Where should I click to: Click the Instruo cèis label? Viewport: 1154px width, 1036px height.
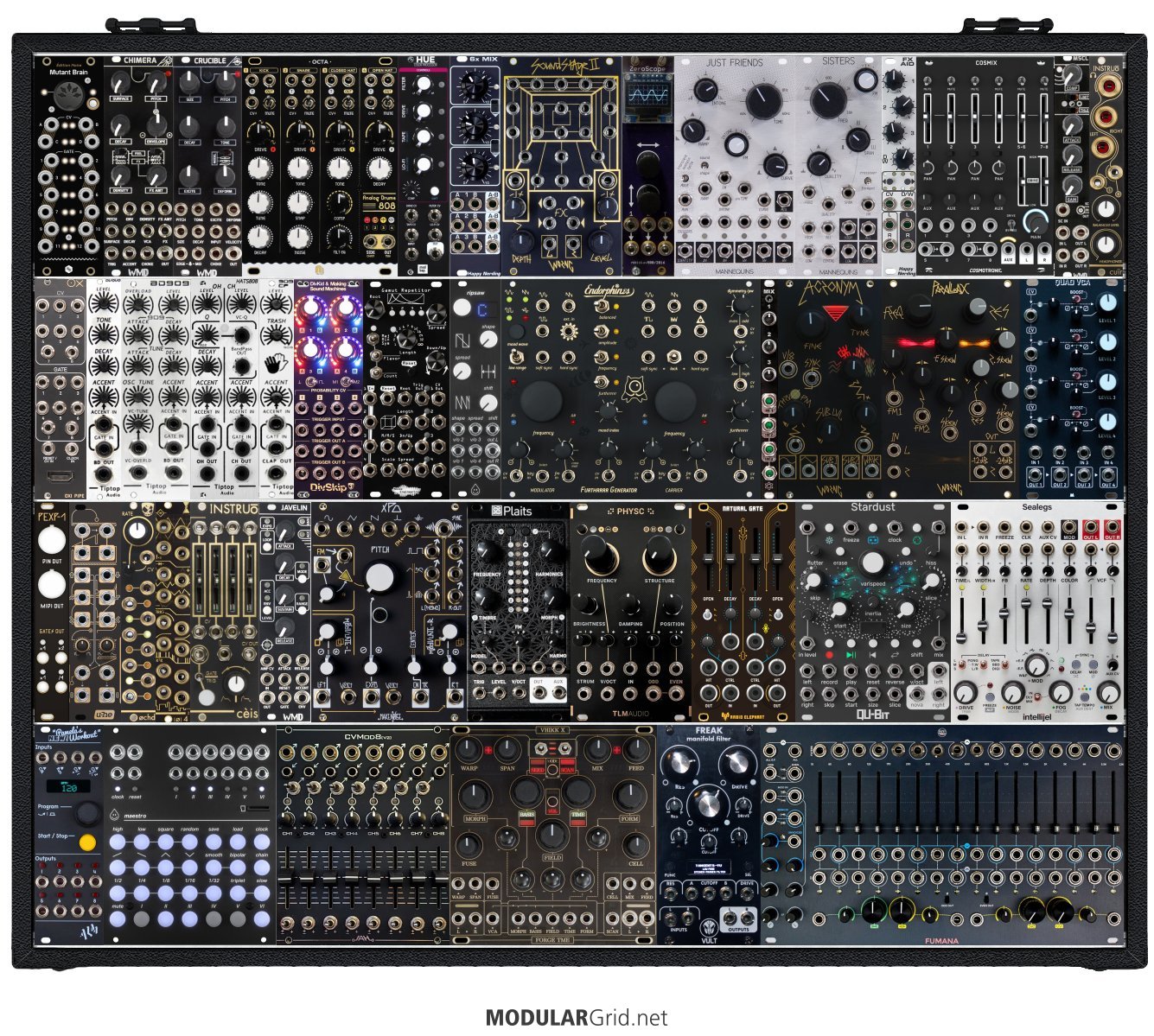pyautogui.click(x=247, y=714)
